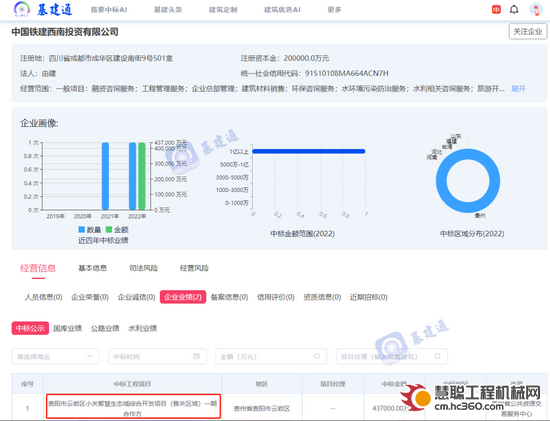The image size is (550, 421).
Task: Click the 基建通 logo icon
Action: (22, 9)
